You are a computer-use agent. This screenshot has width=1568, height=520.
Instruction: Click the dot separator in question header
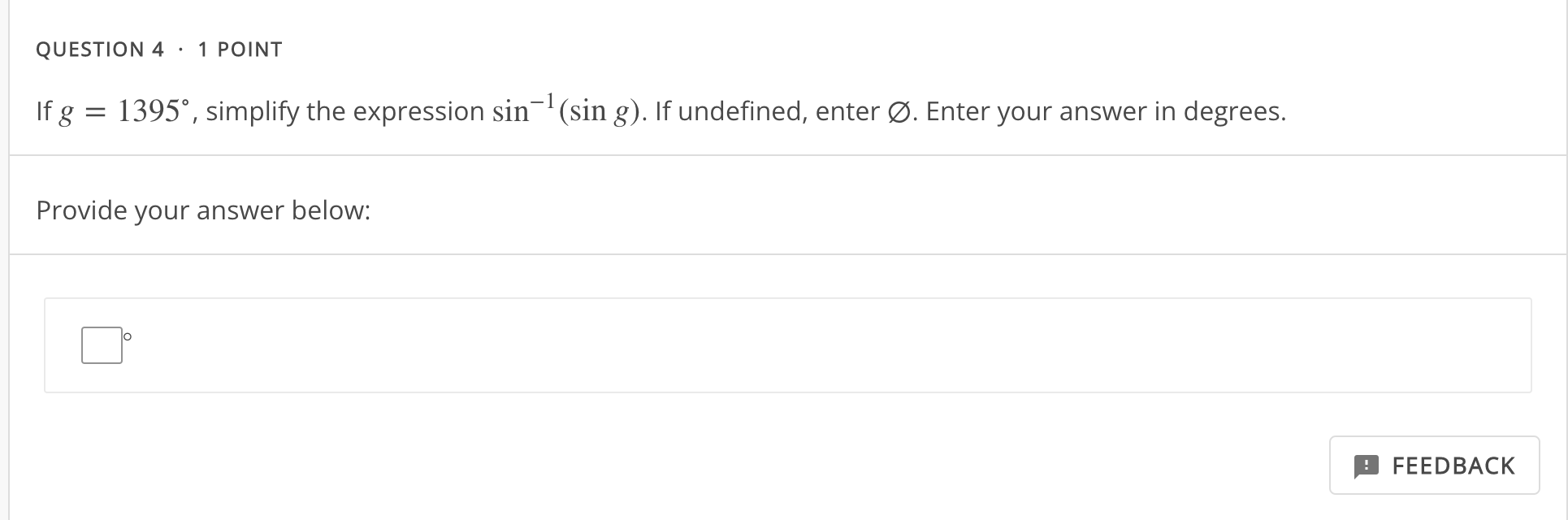point(180,49)
